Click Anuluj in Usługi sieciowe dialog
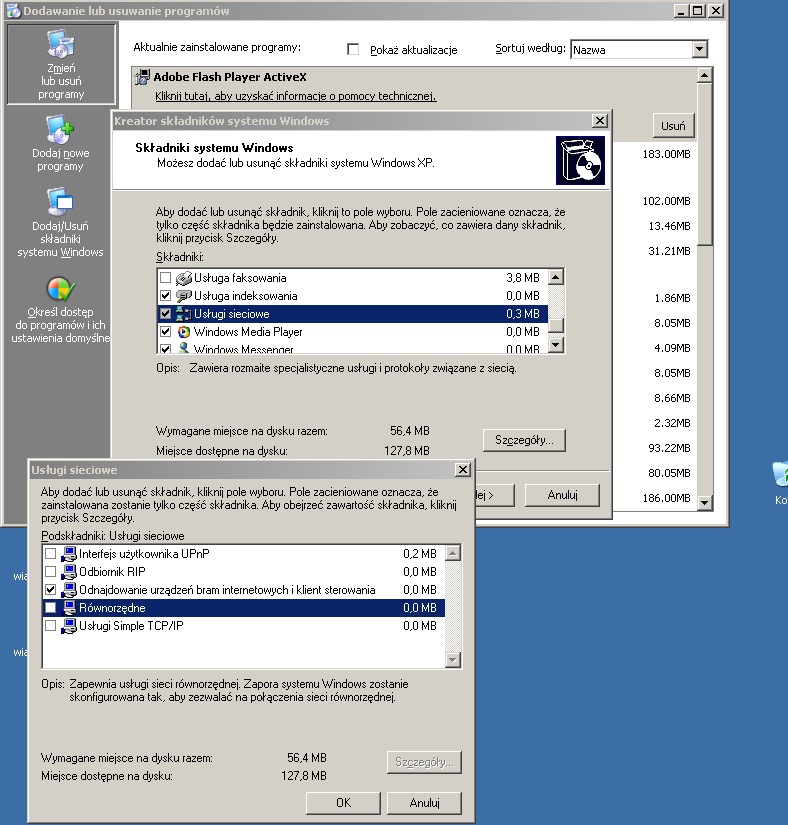This screenshot has width=788, height=825. (424, 803)
